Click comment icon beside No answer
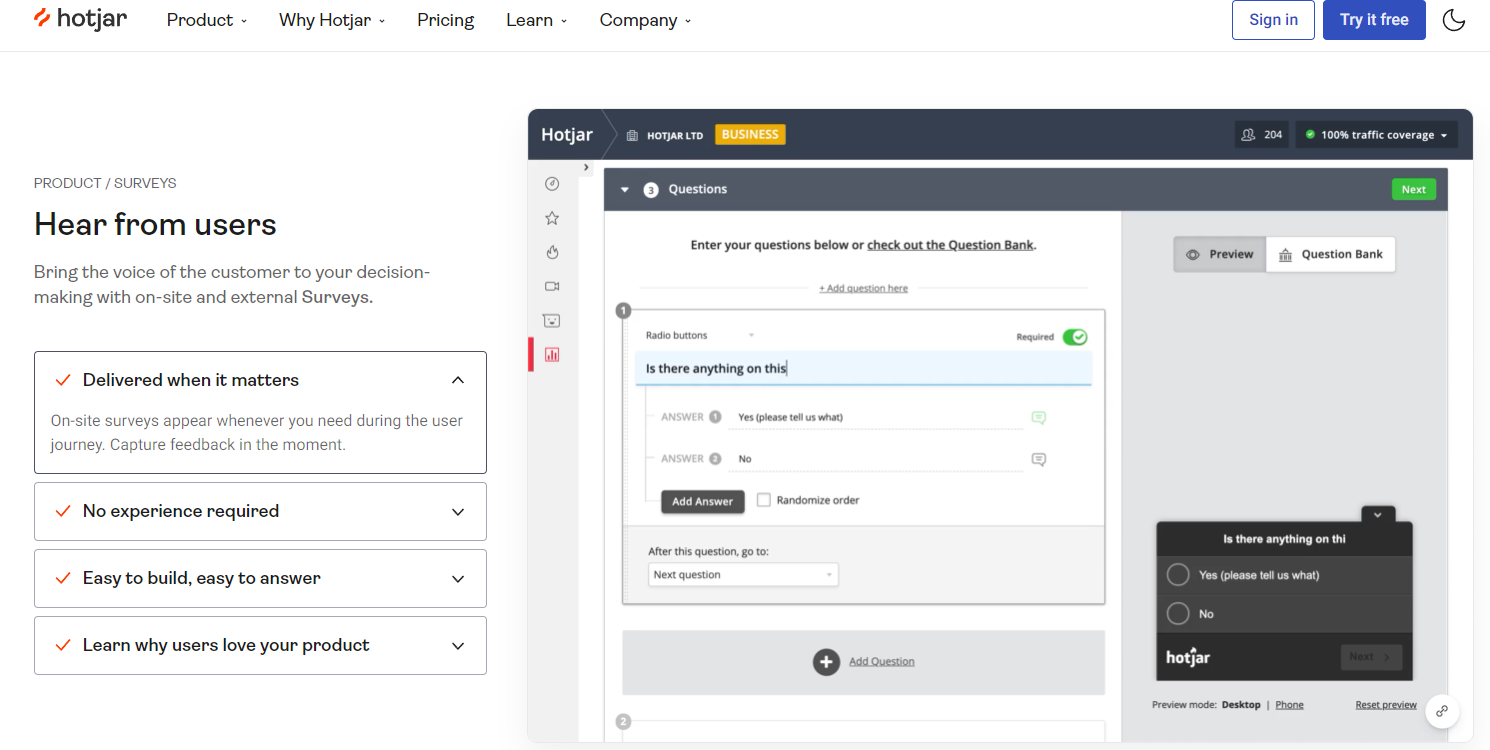1490x750 pixels. tap(1039, 460)
